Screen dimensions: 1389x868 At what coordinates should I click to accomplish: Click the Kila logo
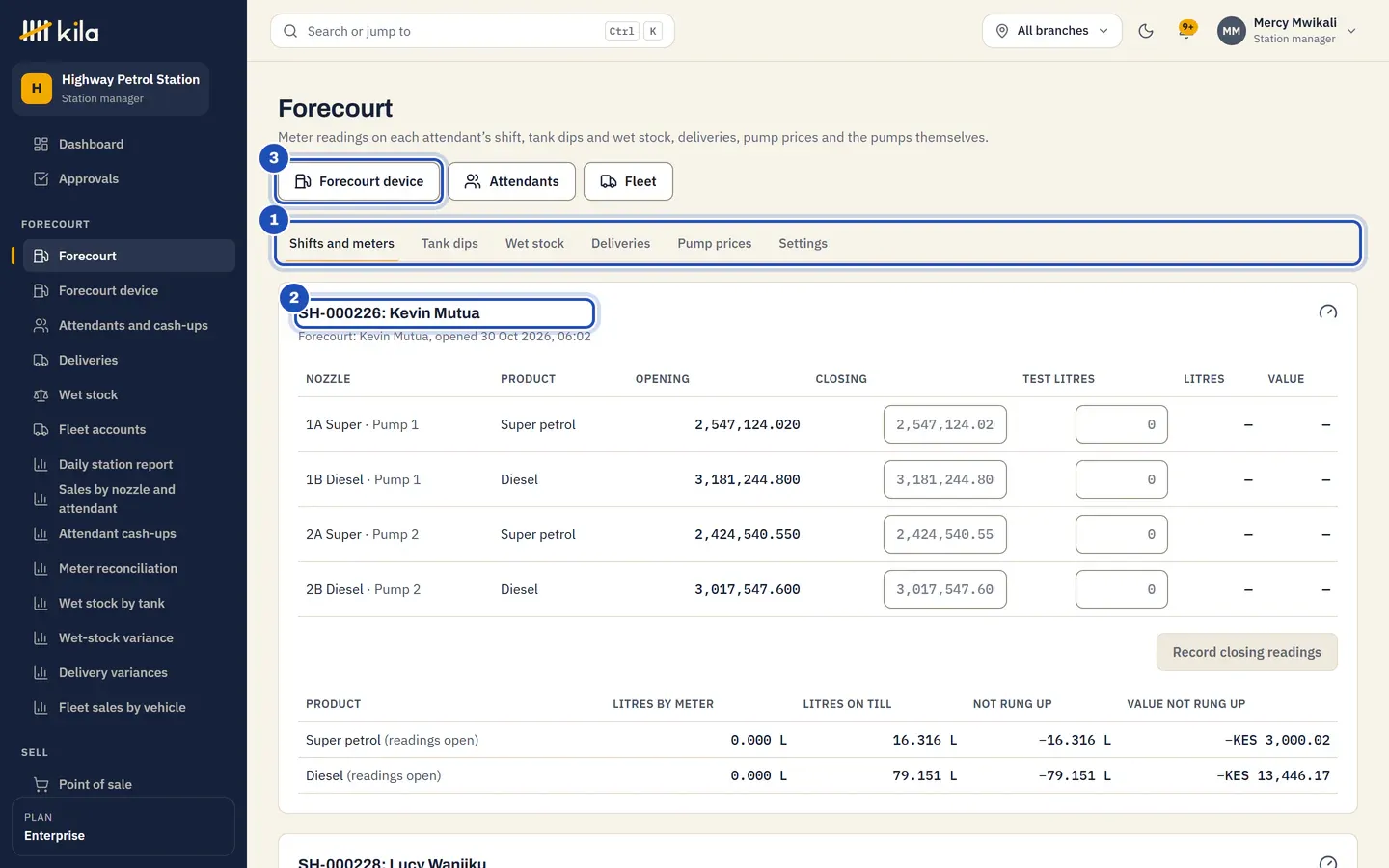click(x=59, y=31)
